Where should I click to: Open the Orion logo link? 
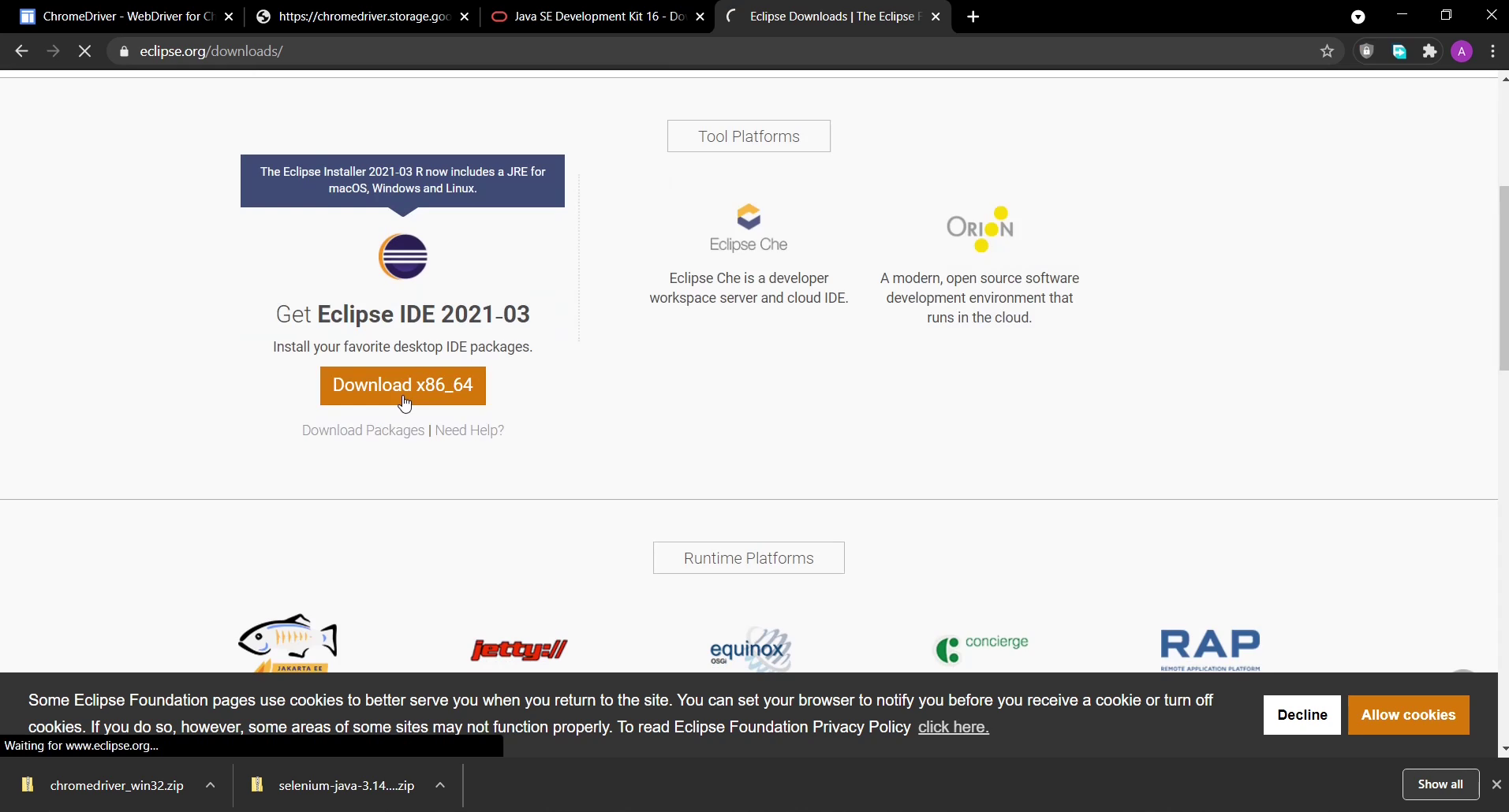pos(980,229)
